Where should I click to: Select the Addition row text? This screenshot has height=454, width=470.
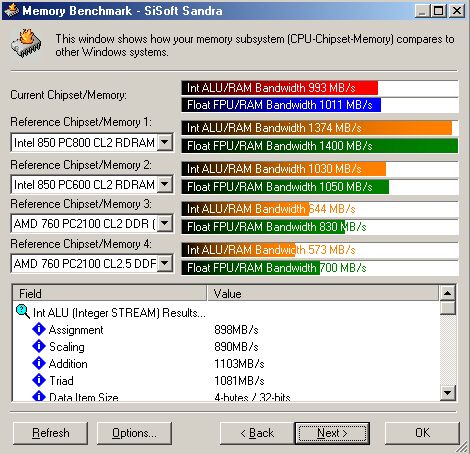click(x=68, y=364)
